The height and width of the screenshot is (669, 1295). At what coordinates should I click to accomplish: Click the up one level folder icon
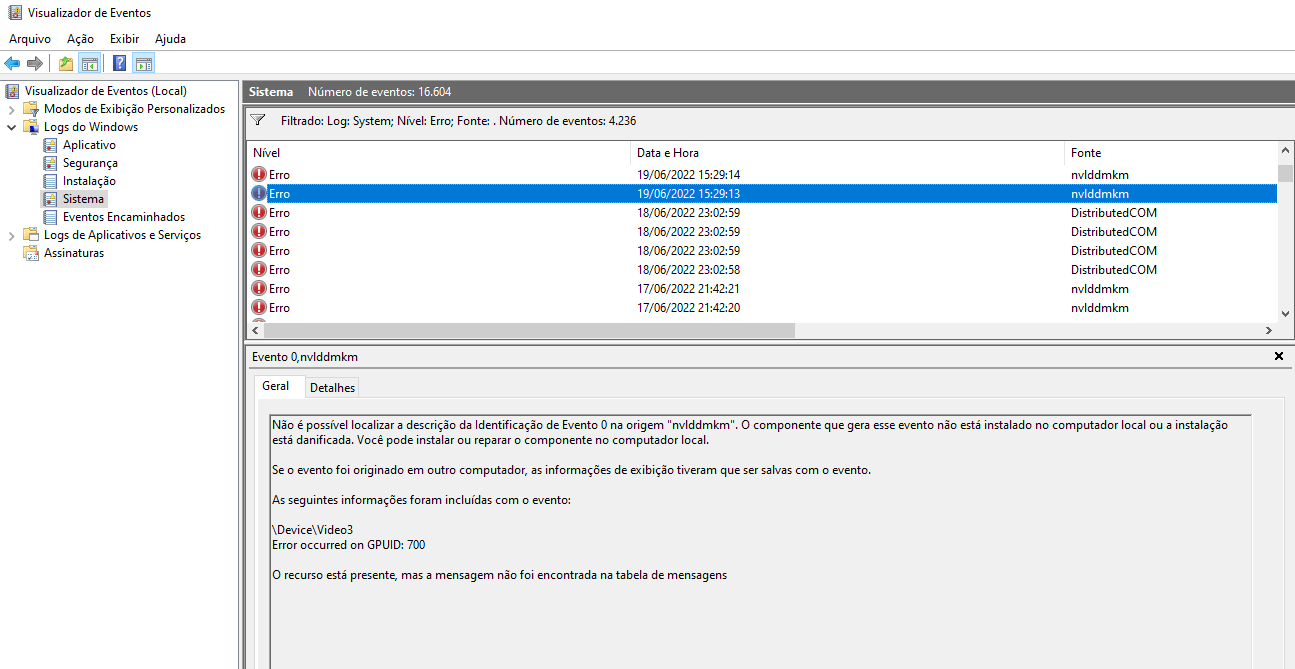tap(66, 64)
